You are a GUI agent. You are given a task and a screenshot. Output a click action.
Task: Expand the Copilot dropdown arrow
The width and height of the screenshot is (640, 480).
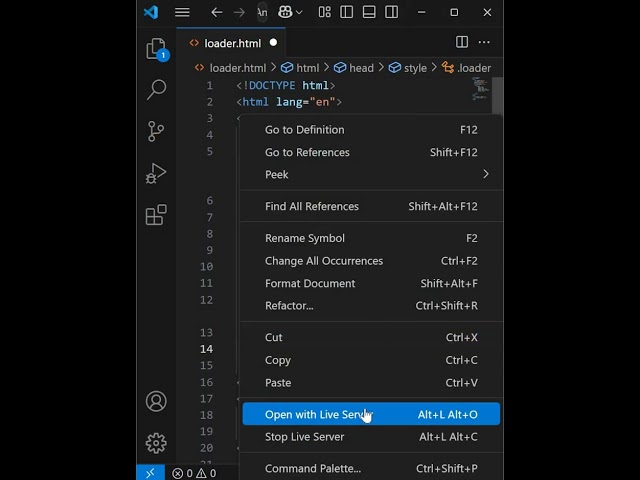[x=299, y=13]
